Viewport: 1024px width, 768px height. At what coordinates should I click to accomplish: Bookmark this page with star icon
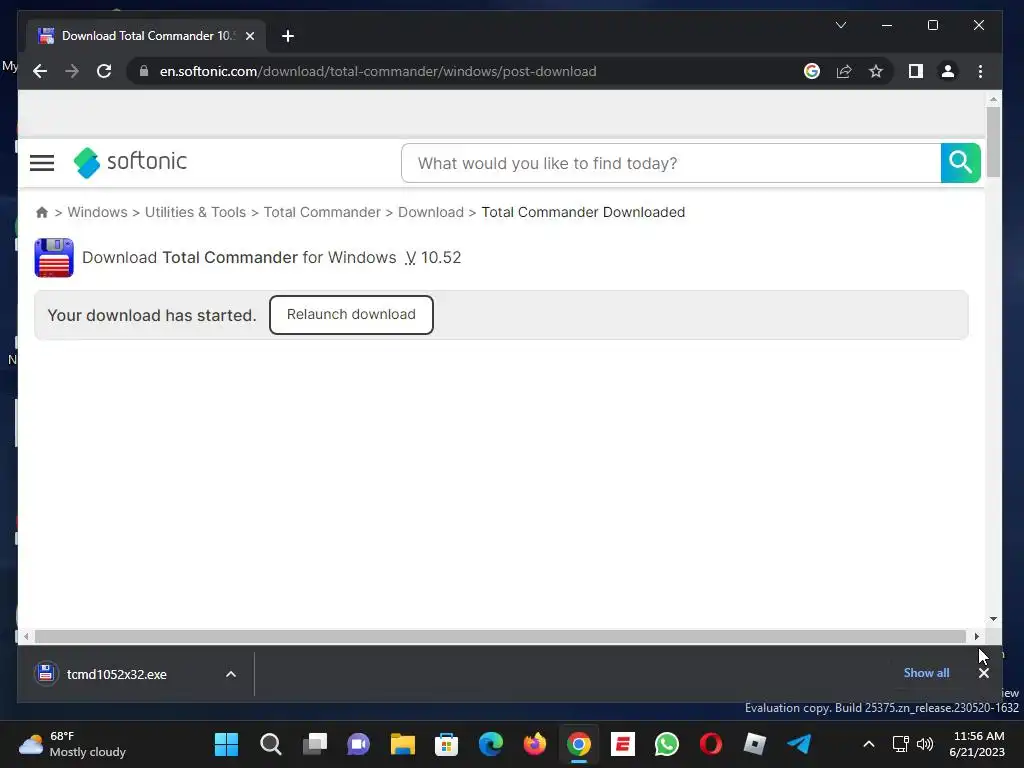(x=876, y=71)
